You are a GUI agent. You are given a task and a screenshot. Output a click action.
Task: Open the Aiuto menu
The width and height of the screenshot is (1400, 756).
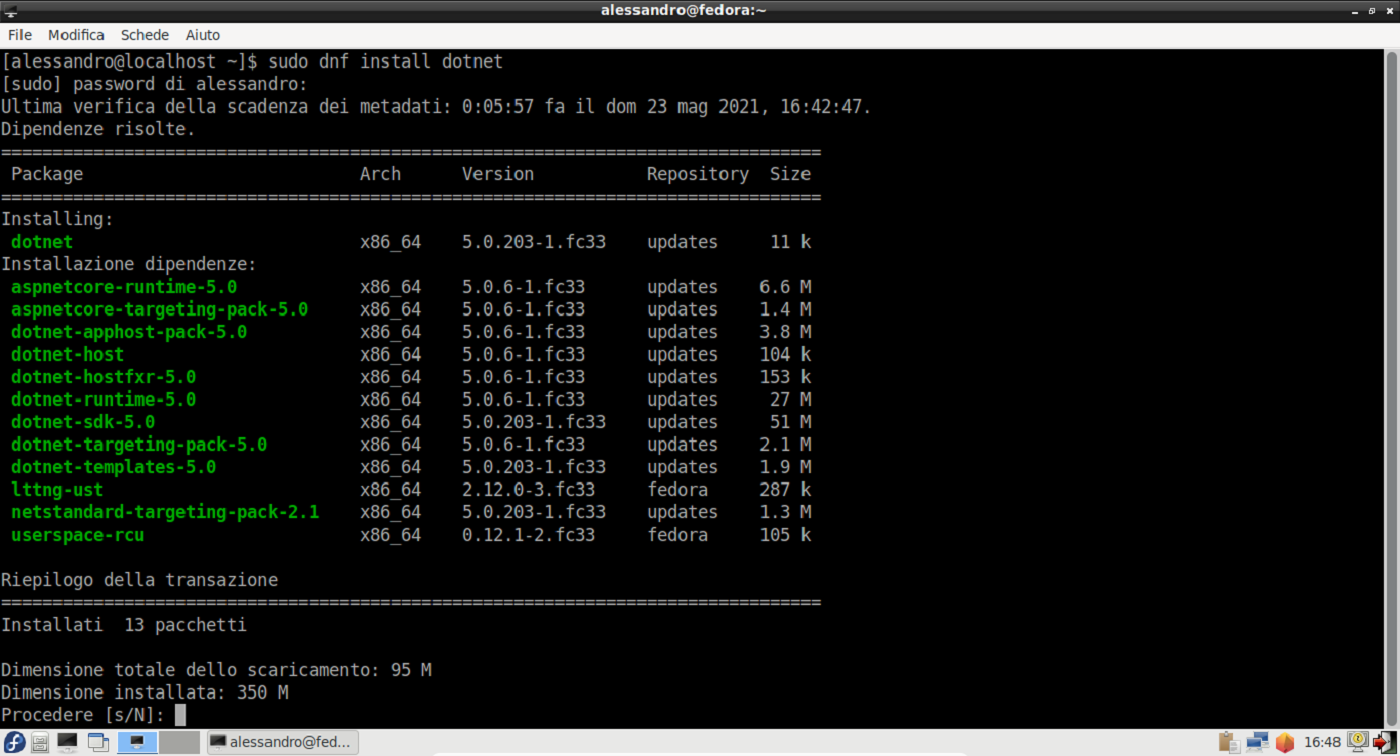pos(203,35)
